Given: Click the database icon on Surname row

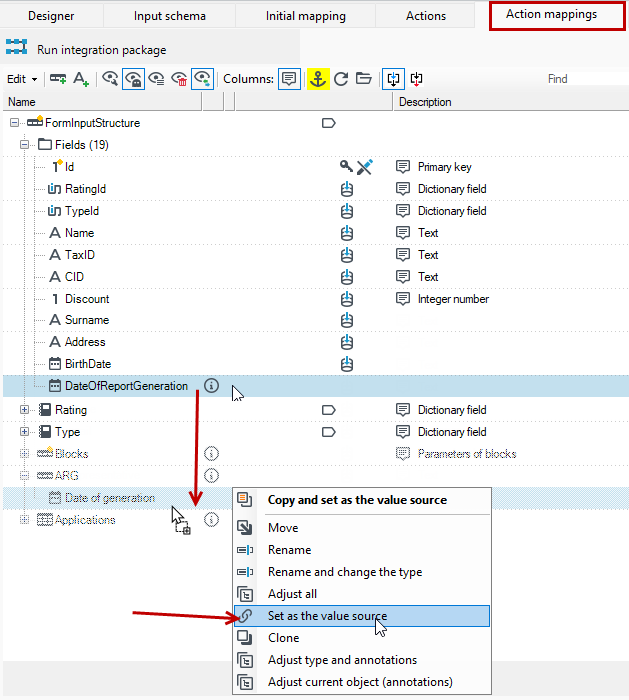Looking at the screenshot, I should [347, 320].
